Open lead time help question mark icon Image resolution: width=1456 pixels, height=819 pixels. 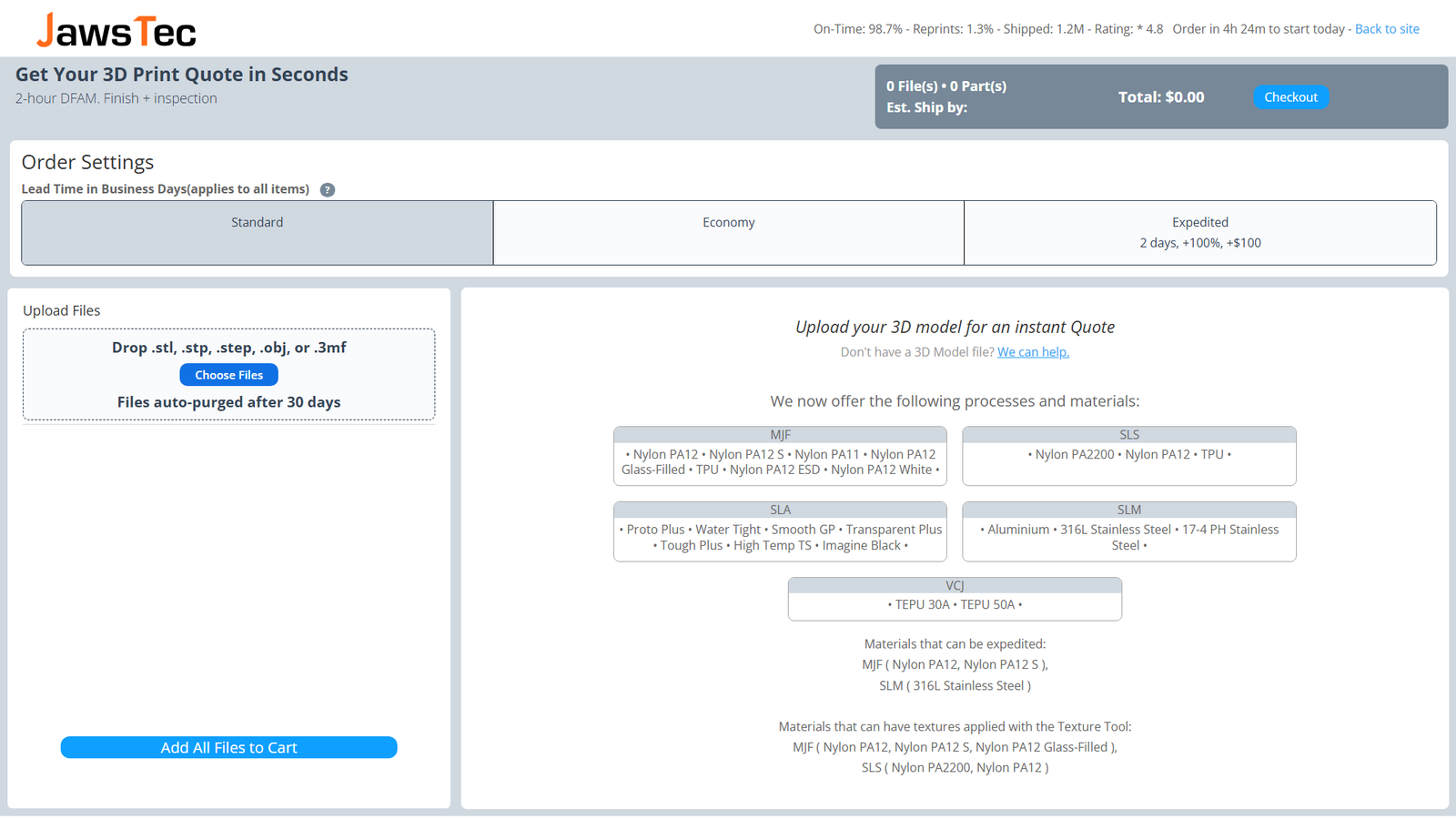tap(328, 190)
